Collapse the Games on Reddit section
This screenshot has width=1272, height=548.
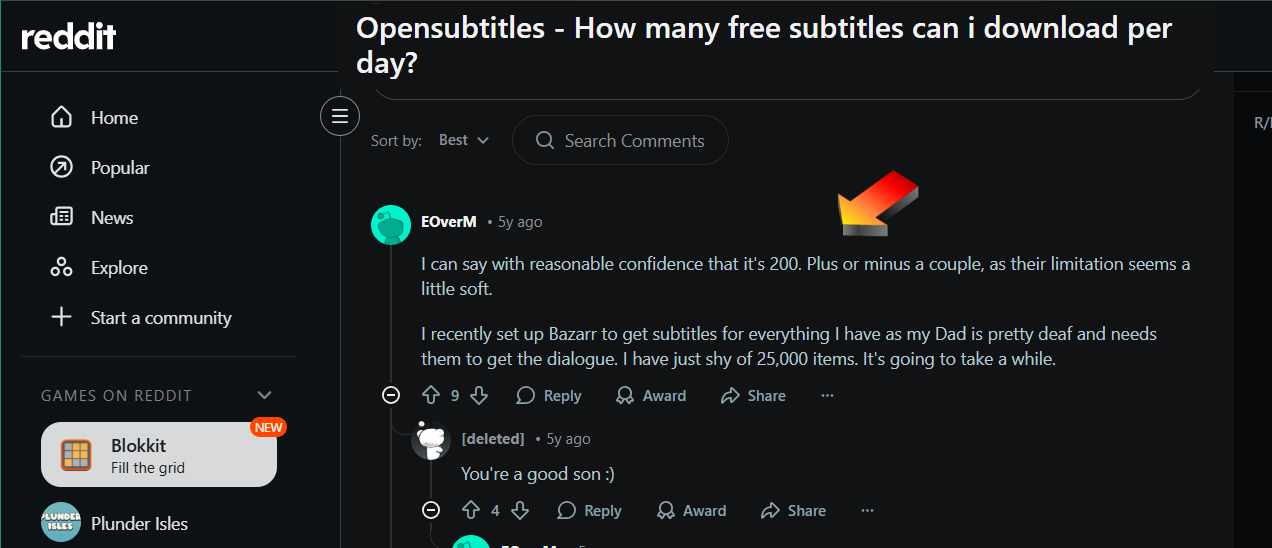264,396
